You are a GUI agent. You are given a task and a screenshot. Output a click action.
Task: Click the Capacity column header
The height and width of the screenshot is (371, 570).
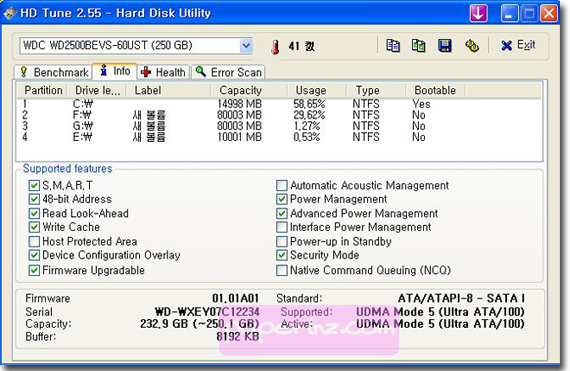tap(249, 90)
